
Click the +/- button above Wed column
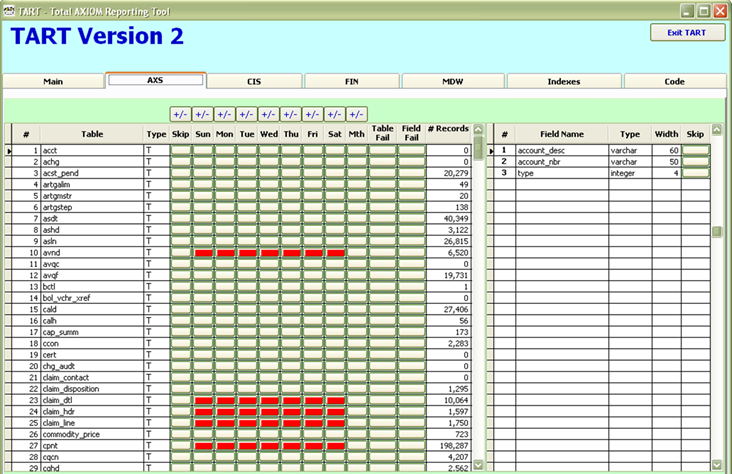point(268,114)
